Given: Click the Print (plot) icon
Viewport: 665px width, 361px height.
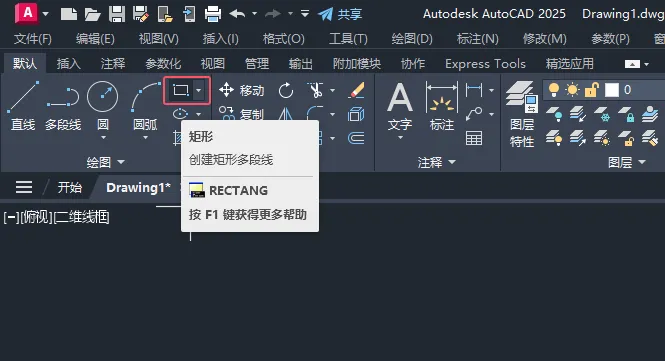Looking at the screenshot, I should coord(212,14).
